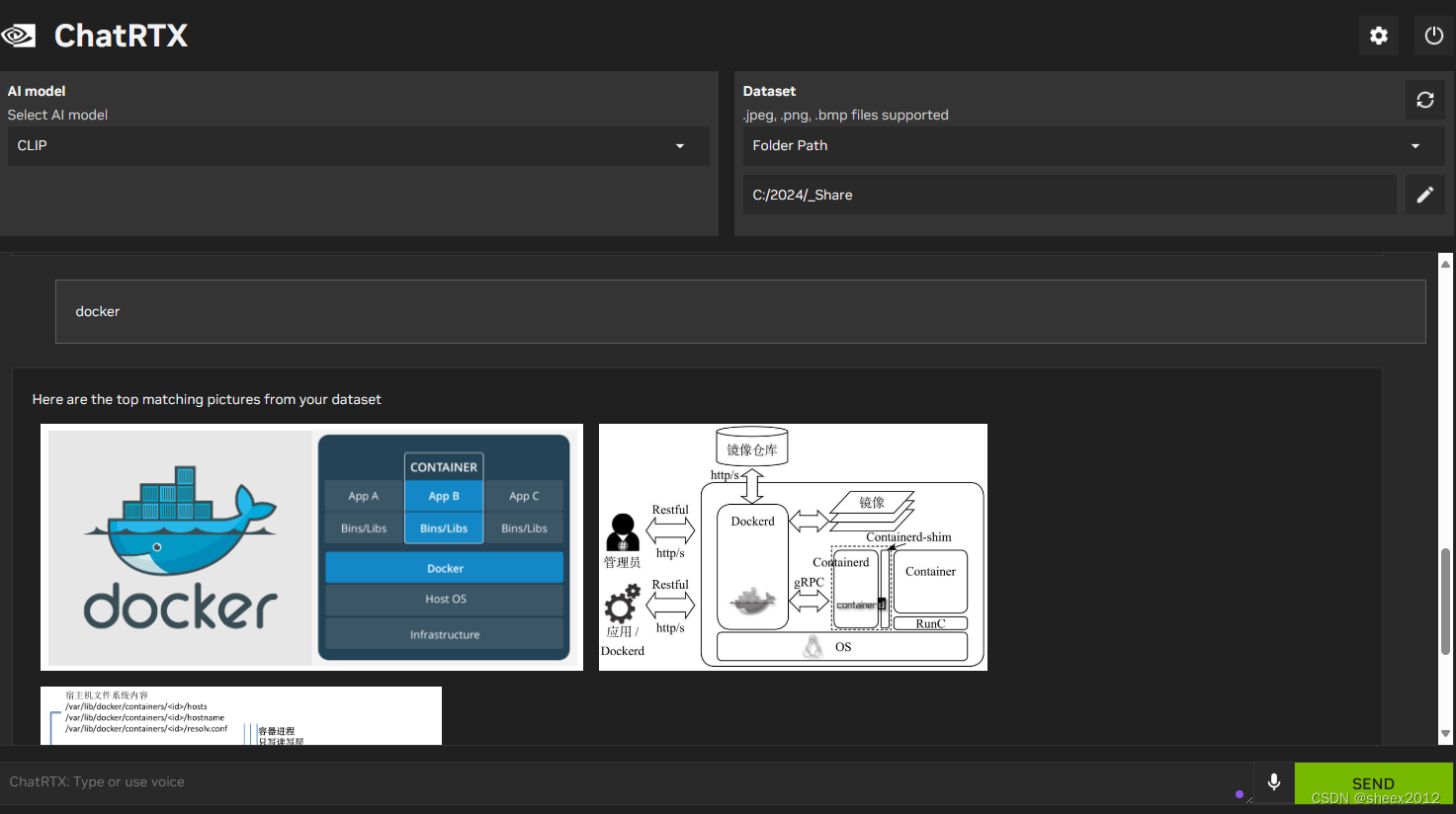1456x814 pixels.
Task: Focus the ChatRTX message input box
Action: pos(626,782)
